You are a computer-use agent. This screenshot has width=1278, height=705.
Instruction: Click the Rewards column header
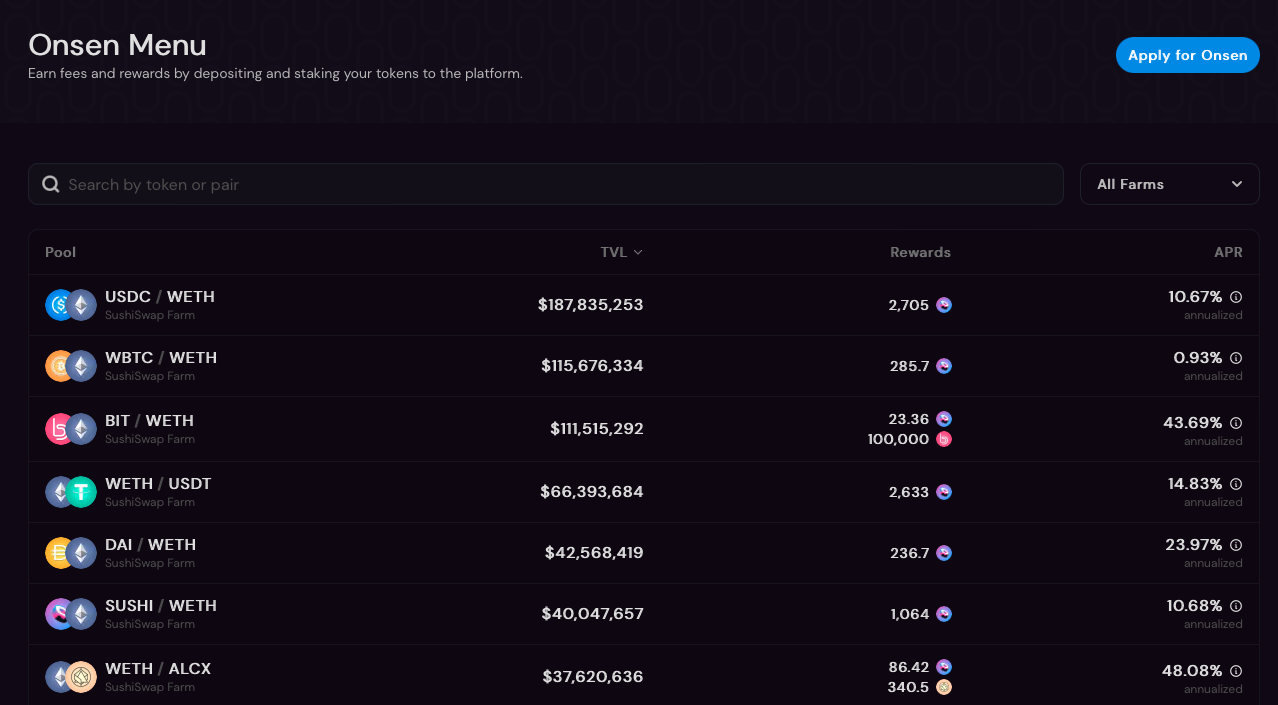[920, 252]
